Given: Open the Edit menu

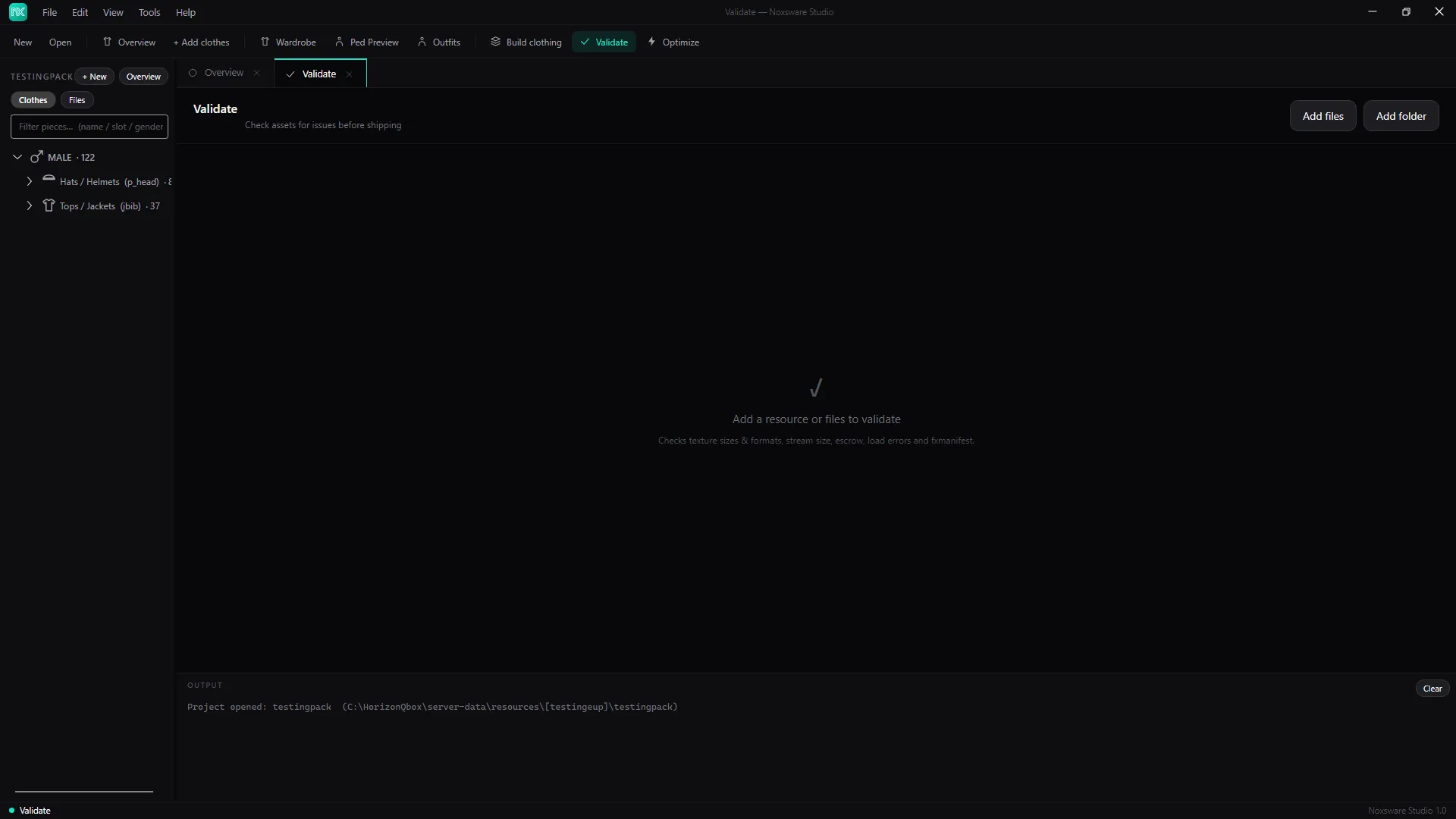Looking at the screenshot, I should [x=80, y=12].
